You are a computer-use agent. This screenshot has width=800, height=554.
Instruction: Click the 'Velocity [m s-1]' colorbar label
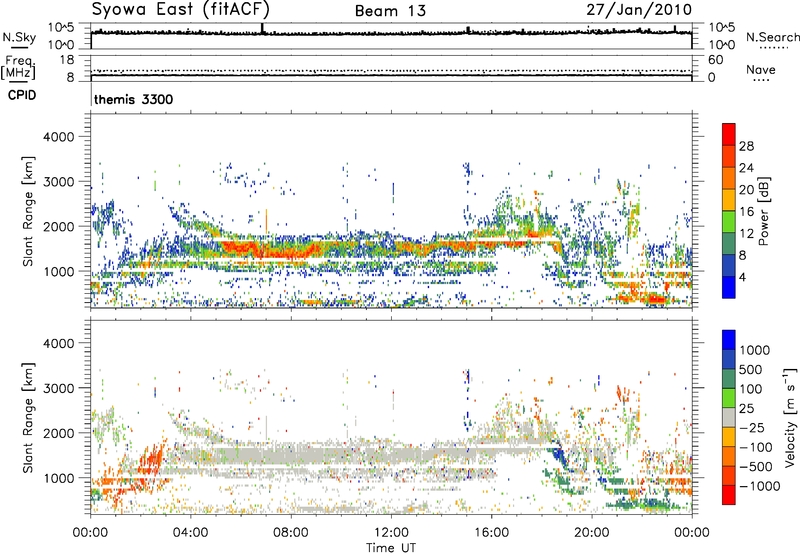point(790,417)
